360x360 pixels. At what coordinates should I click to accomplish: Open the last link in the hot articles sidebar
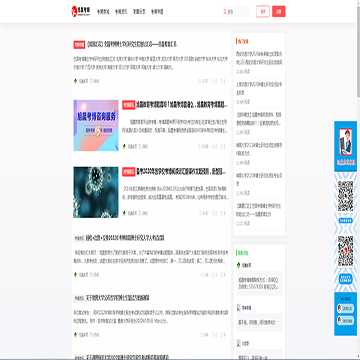259,210
